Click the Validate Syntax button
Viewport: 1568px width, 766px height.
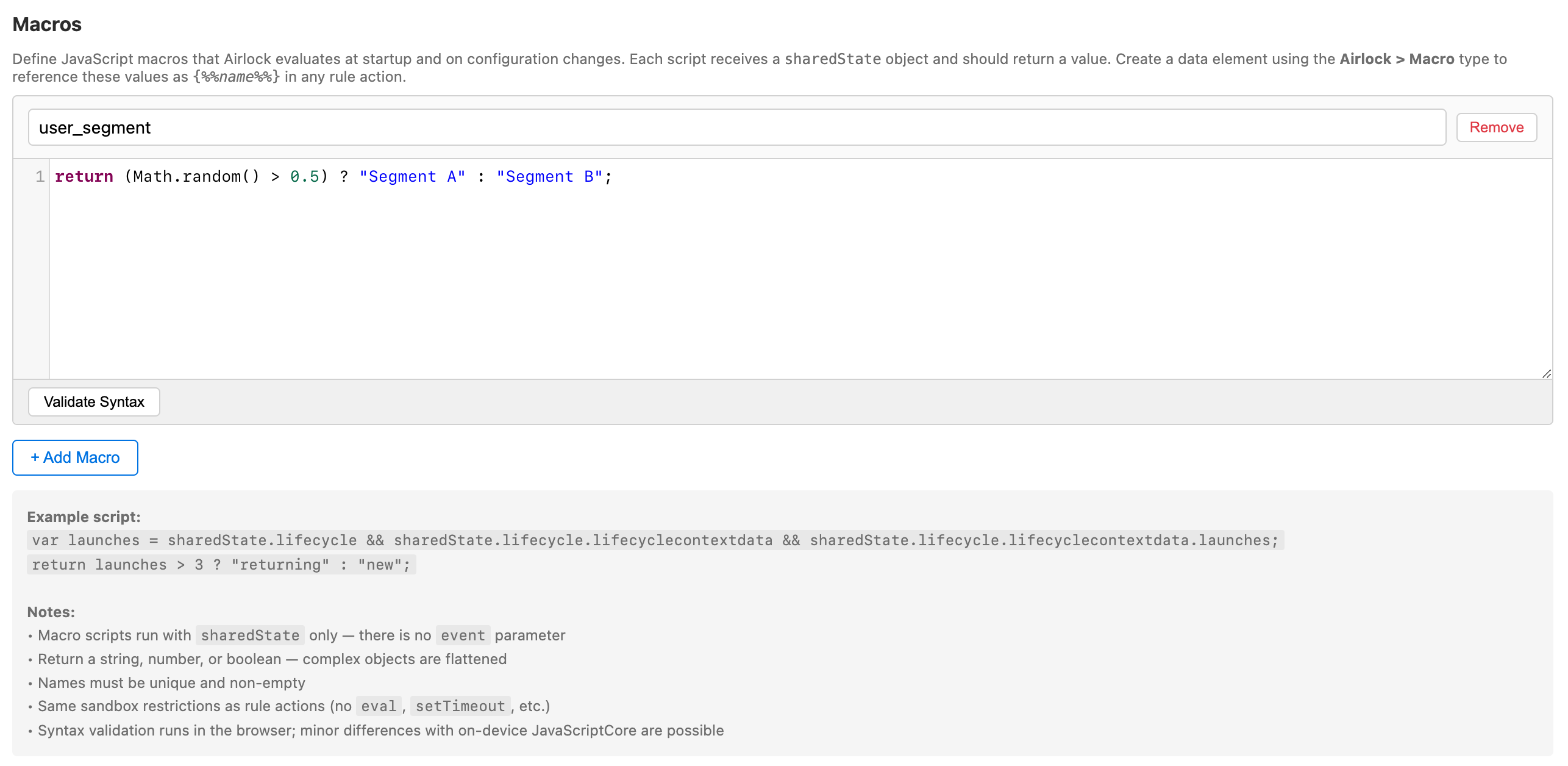pyautogui.click(x=94, y=402)
